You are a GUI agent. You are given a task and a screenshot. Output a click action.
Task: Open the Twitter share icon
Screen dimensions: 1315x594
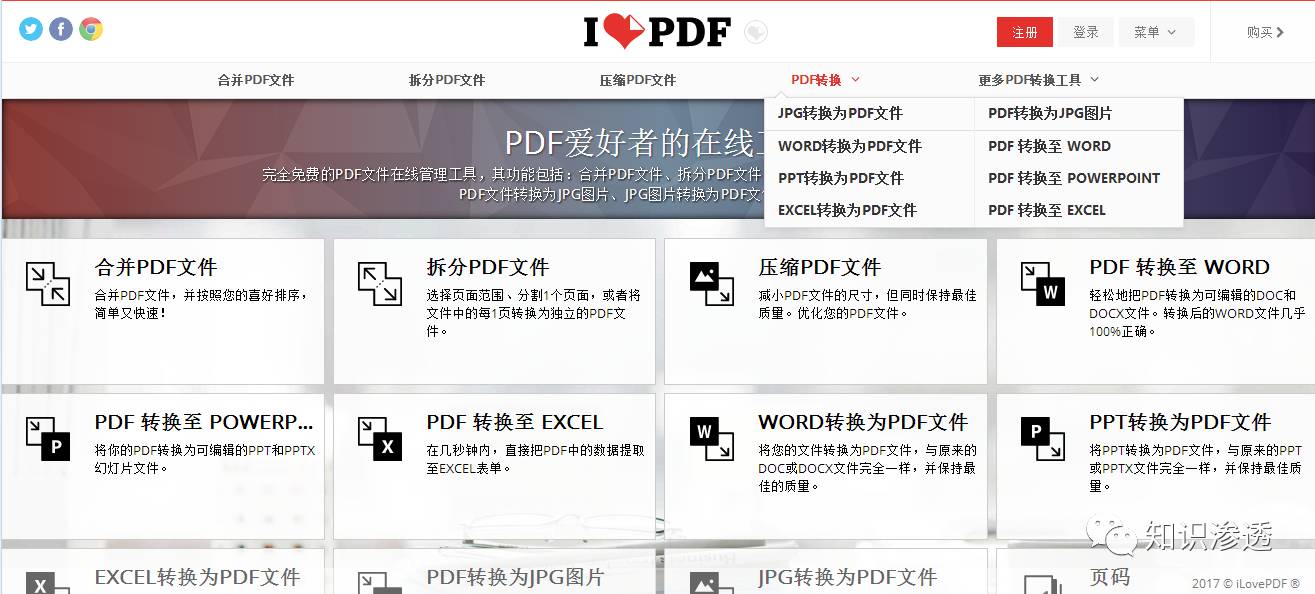coord(31,30)
